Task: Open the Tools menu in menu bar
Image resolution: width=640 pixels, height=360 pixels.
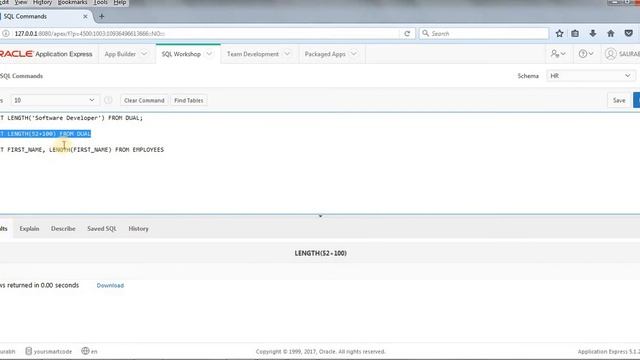Action: 100,2
